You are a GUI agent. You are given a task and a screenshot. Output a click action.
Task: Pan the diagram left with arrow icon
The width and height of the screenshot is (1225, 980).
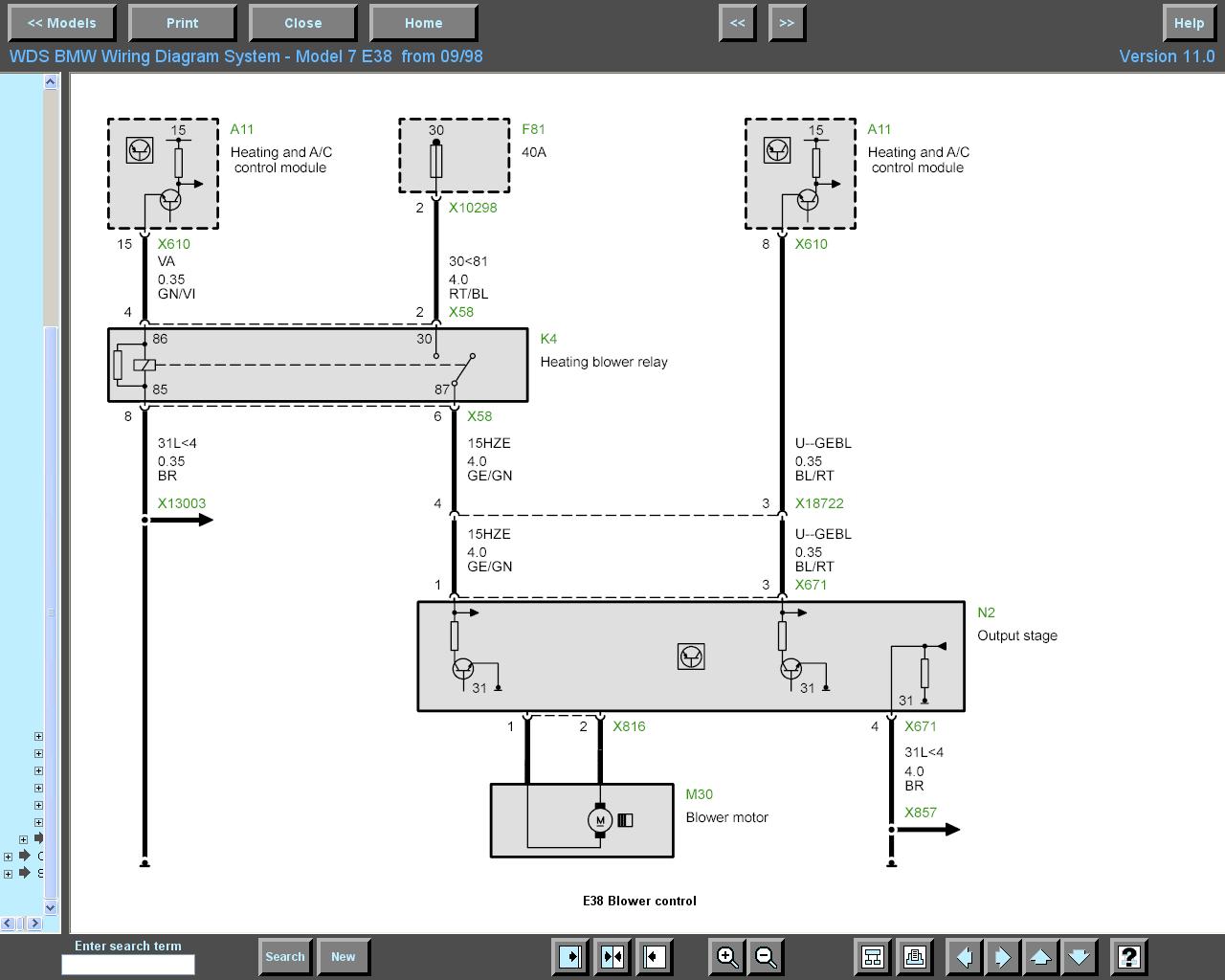(965, 956)
